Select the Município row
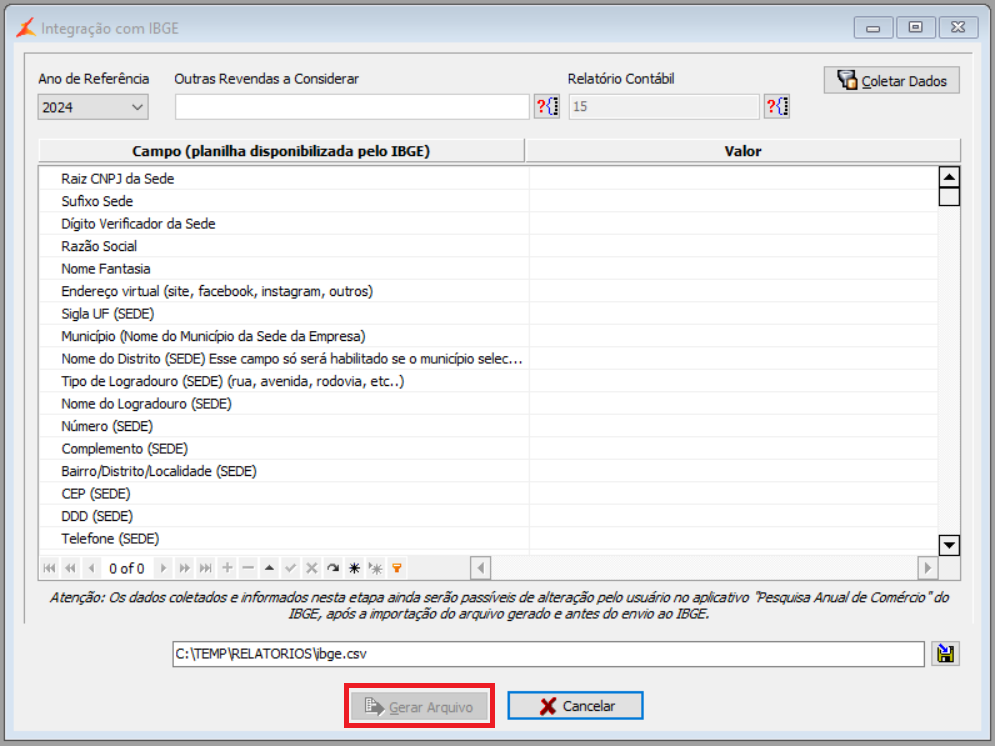 488,336
